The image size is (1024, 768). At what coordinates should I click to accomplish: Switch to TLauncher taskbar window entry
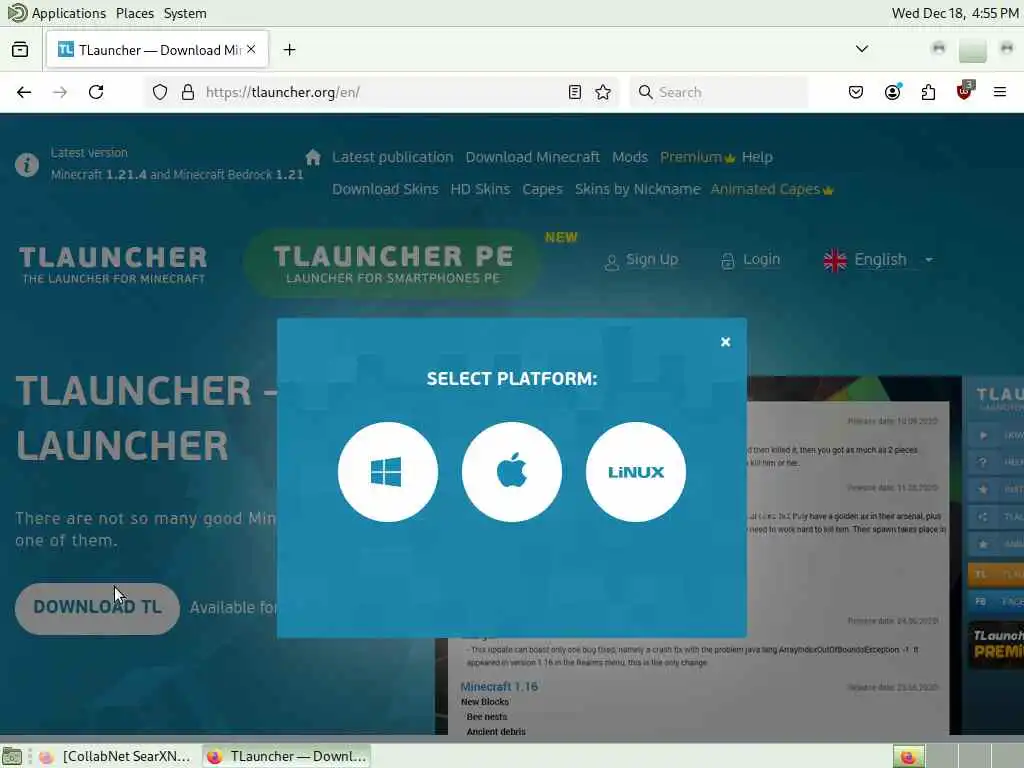287,756
